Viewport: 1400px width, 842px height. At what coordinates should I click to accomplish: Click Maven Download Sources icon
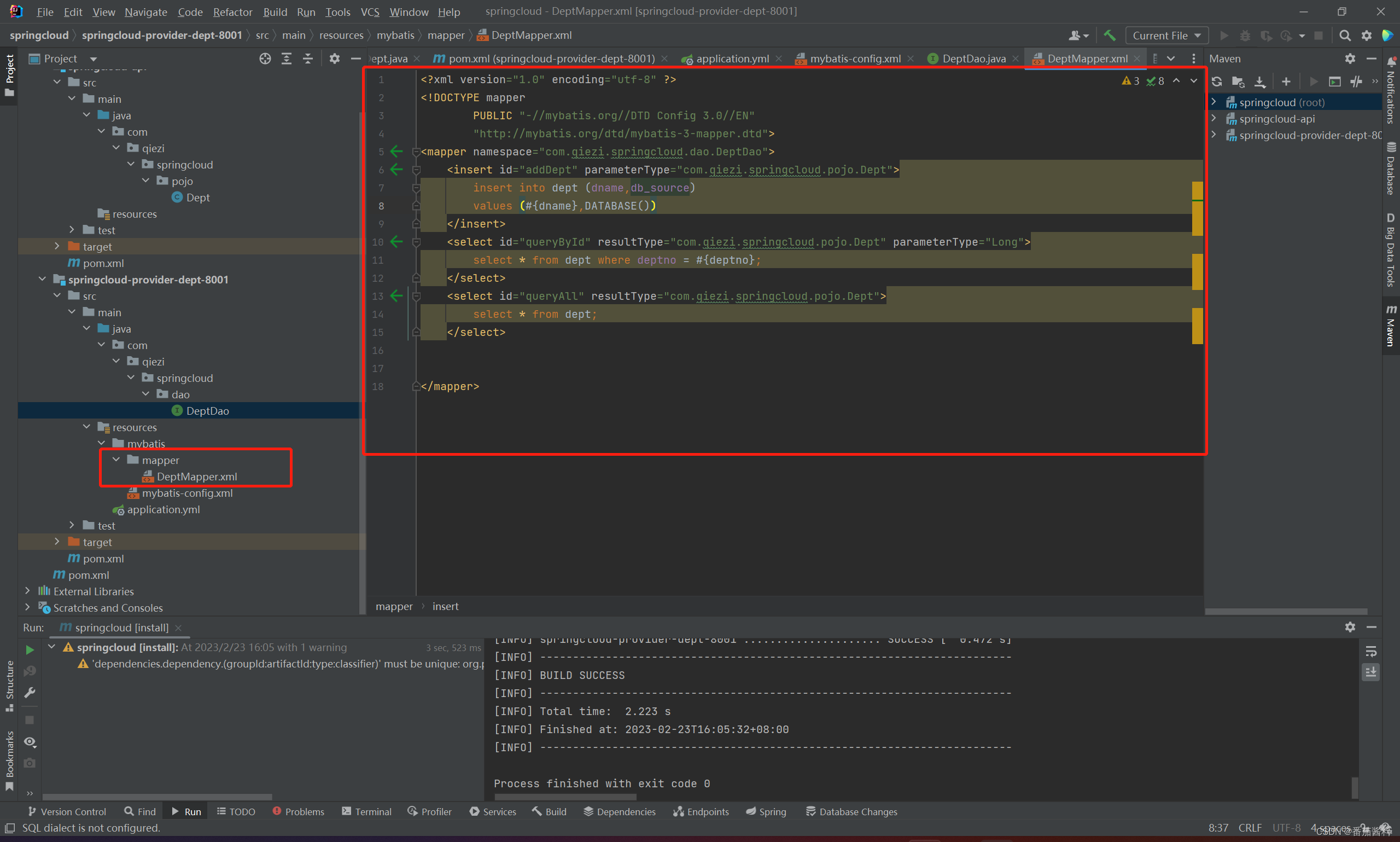point(1259,82)
